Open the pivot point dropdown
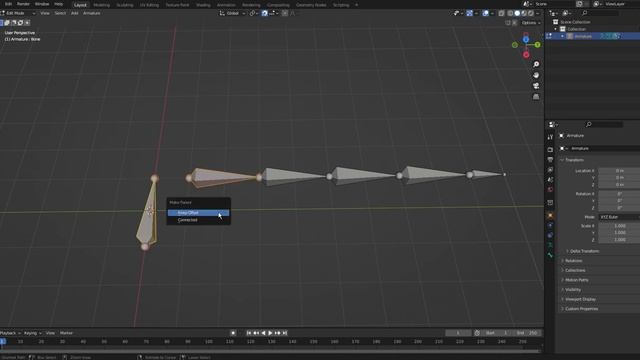Image resolution: width=640 pixels, height=360 pixels. coord(253,13)
